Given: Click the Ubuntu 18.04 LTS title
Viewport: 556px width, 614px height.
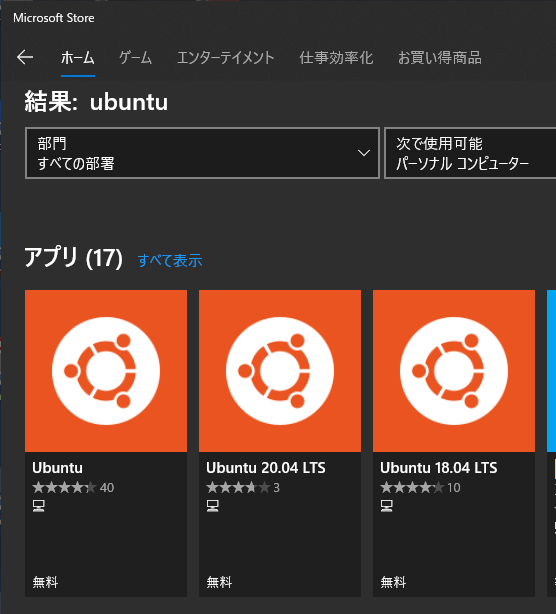Looking at the screenshot, I should (x=439, y=468).
